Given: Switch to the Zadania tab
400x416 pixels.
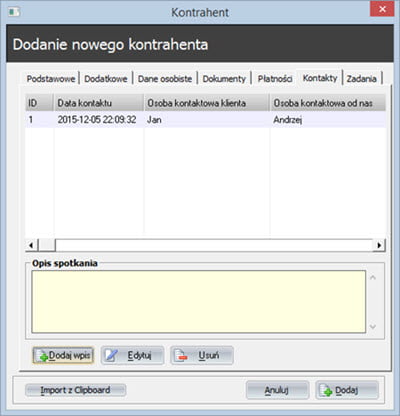Looking at the screenshot, I should click(362, 79).
